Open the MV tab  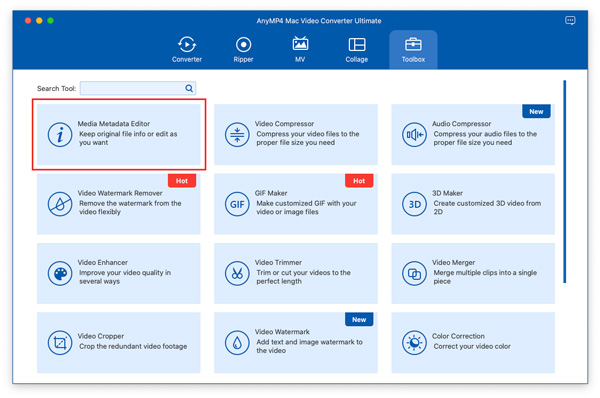pyautogui.click(x=300, y=50)
